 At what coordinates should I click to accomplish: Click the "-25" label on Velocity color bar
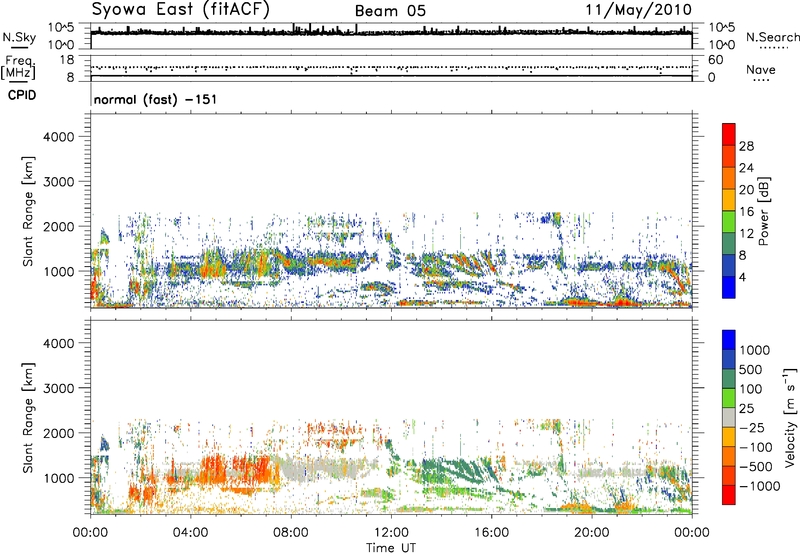click(752, 428)
